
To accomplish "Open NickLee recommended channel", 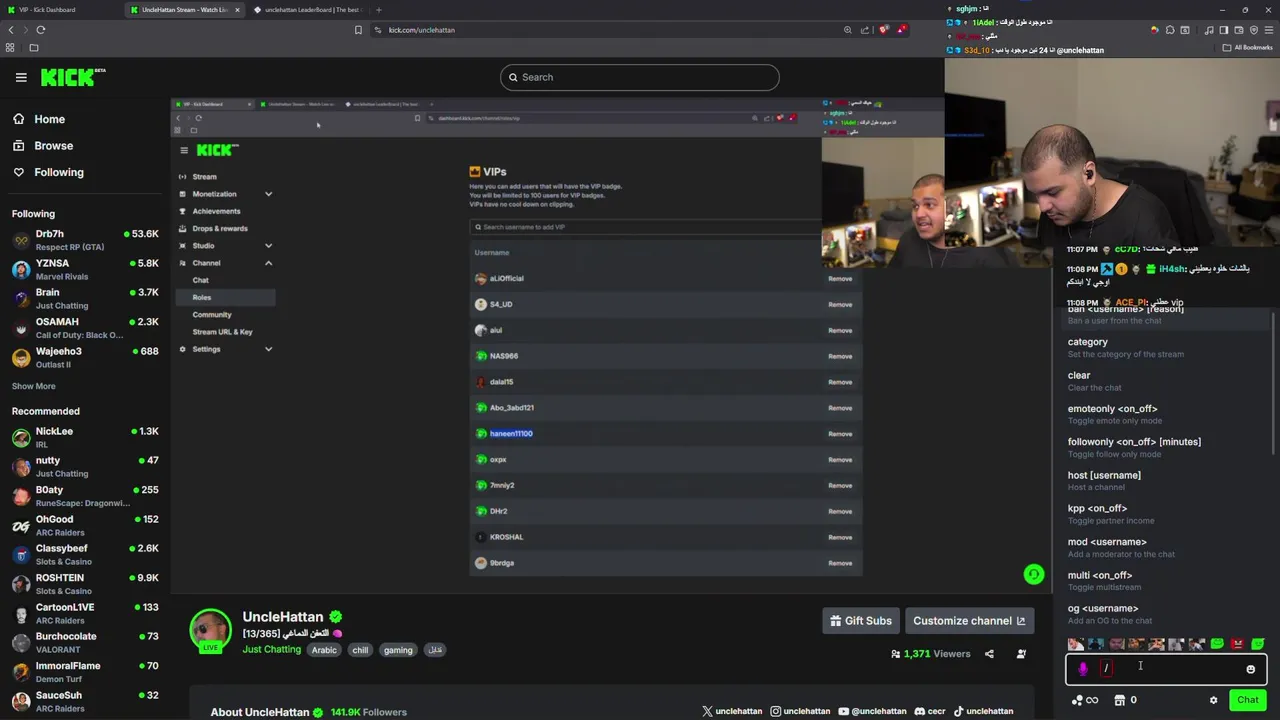I will pyautogui.click(x=85, y=437).
